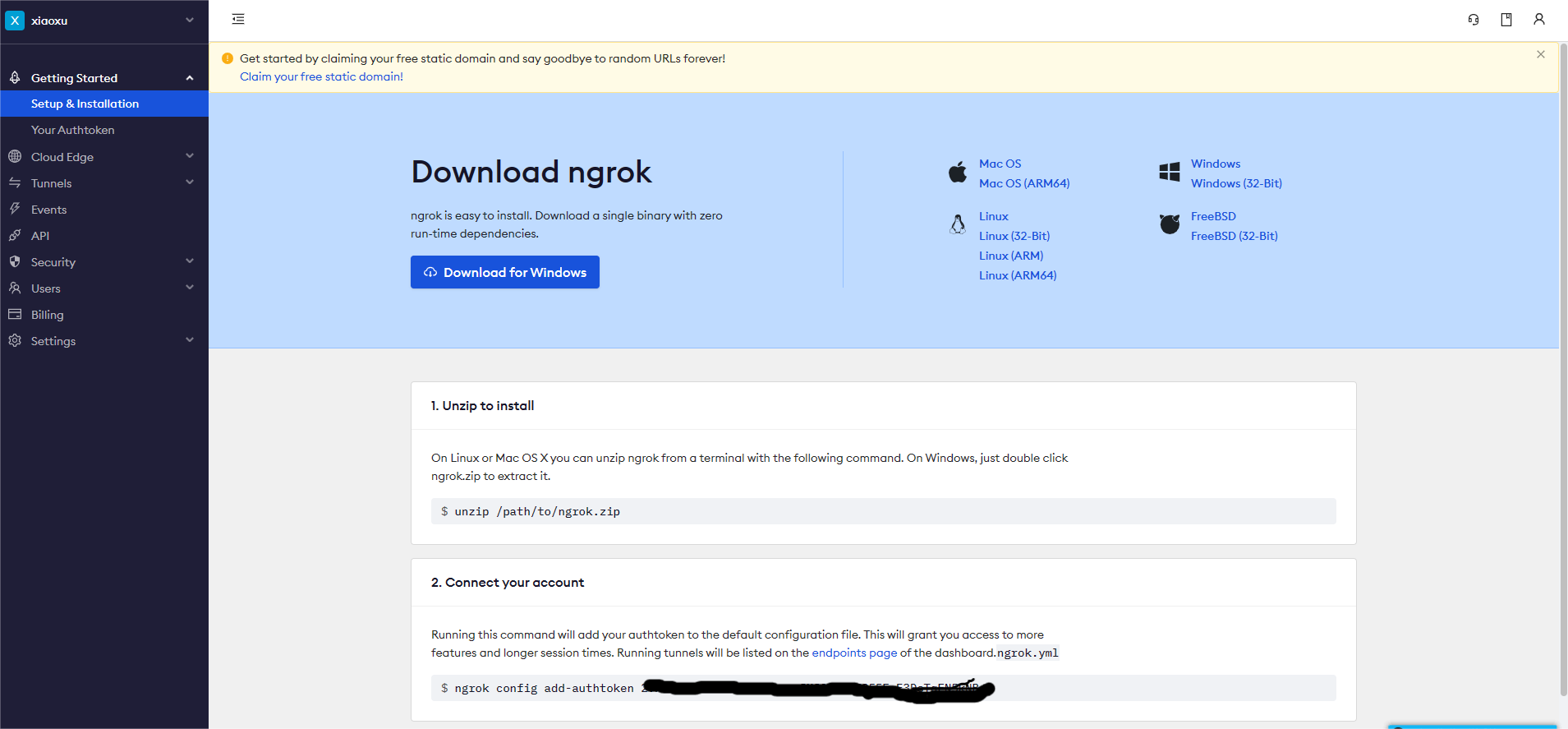Click the Linux penguin icon
The width and height of the screenshot is (1568, 729).
[x=958, y=224]
